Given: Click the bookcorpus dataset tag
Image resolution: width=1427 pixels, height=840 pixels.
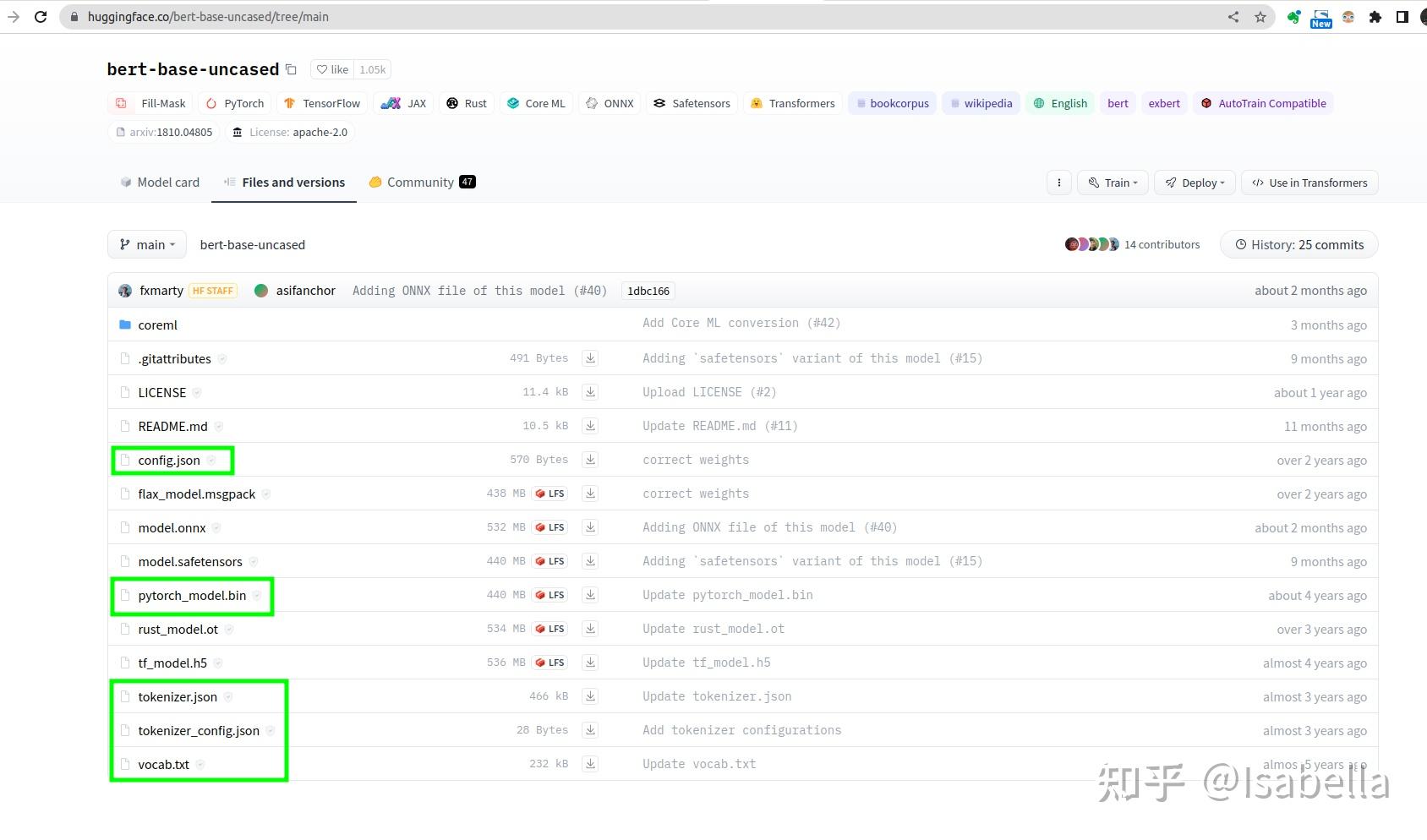Looking at the screenshot, I should (892, 103).
